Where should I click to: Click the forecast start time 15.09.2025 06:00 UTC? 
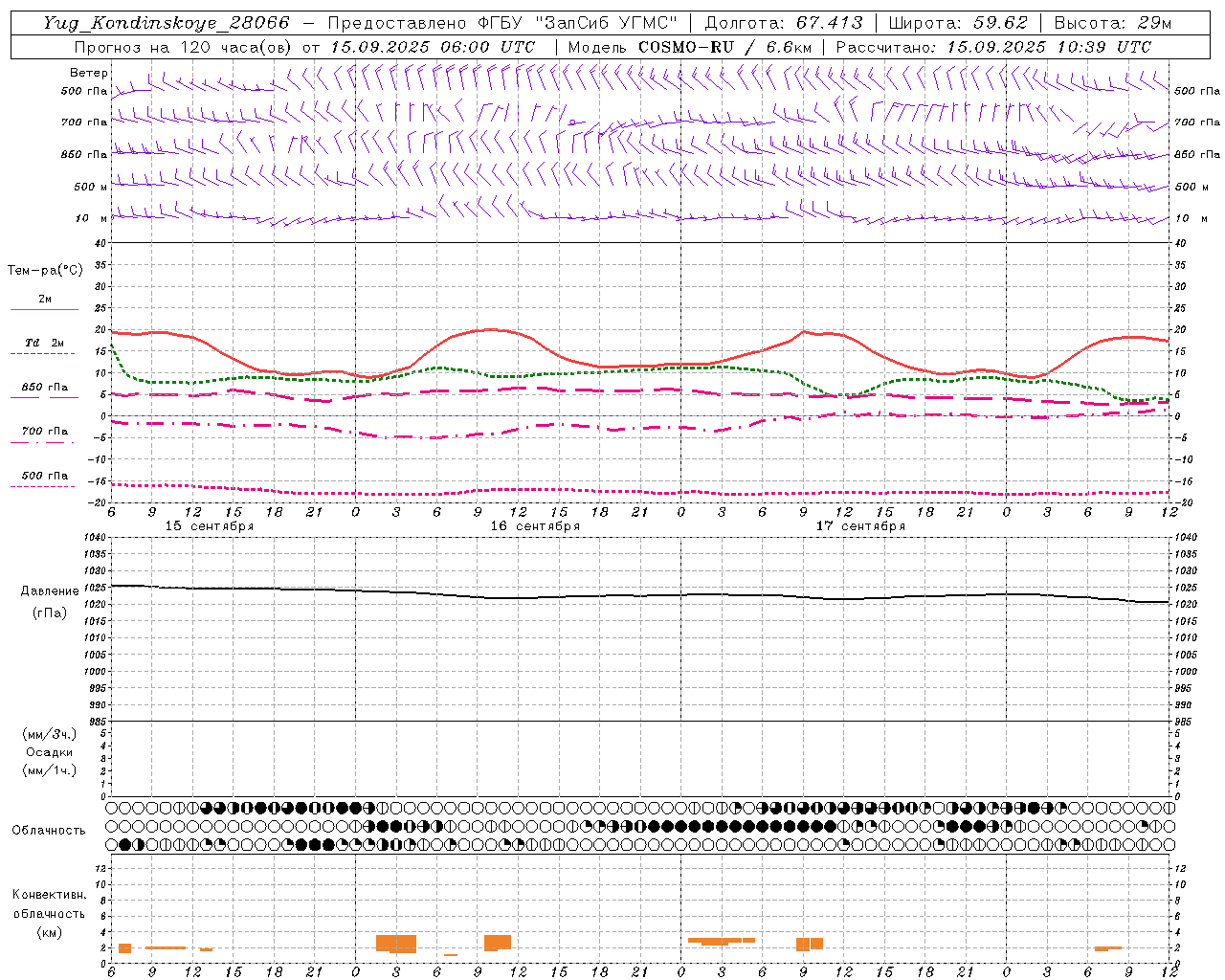(433, 47)
